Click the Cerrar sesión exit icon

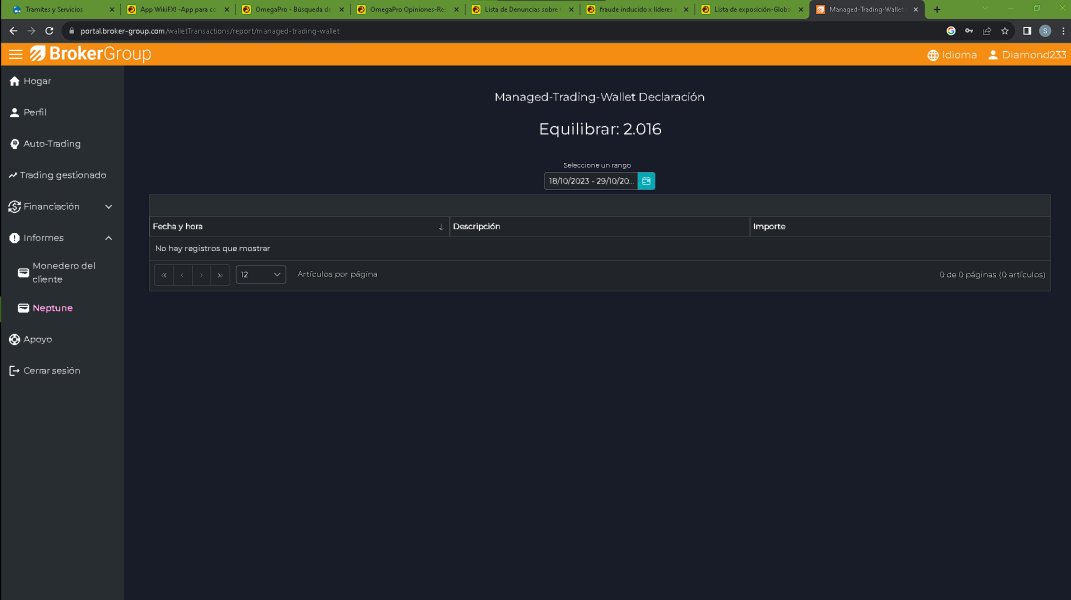[x=14, y=370]
